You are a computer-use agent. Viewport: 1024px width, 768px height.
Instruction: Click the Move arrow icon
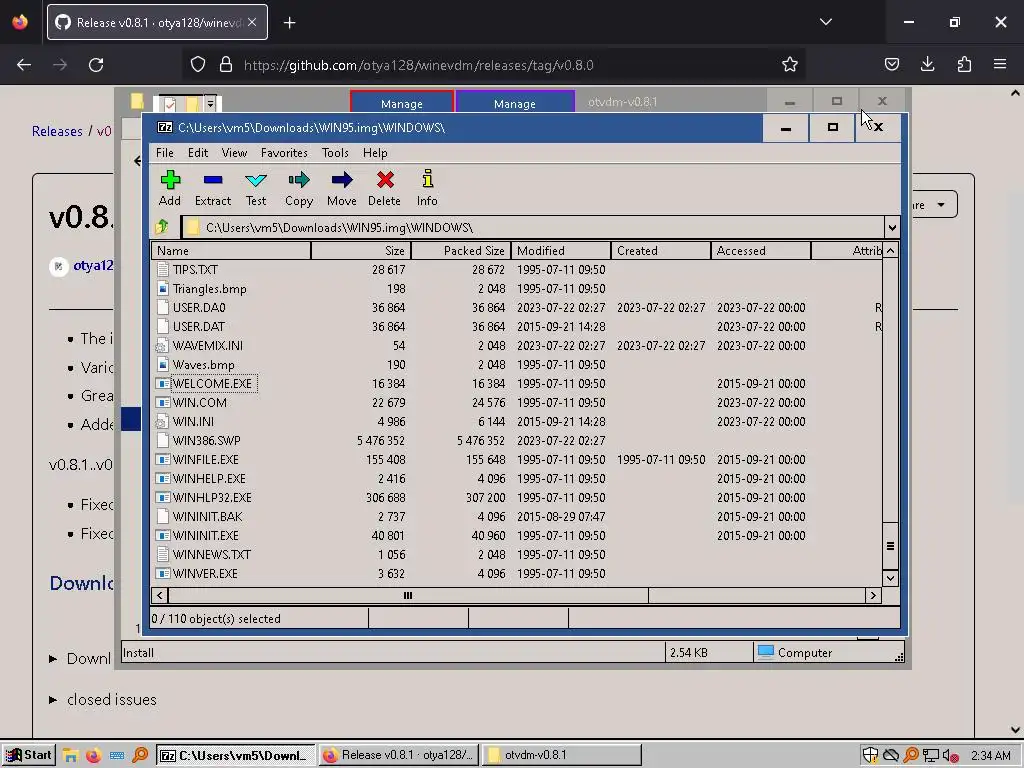point(342,180)
